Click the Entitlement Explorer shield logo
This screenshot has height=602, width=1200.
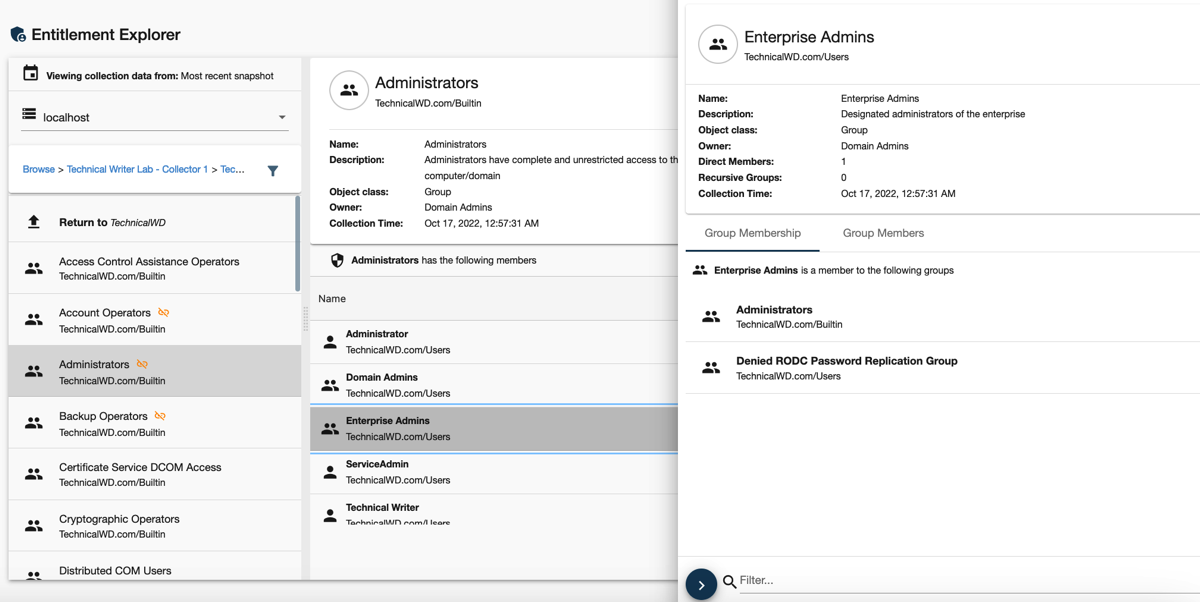click(x=18, y=35)
